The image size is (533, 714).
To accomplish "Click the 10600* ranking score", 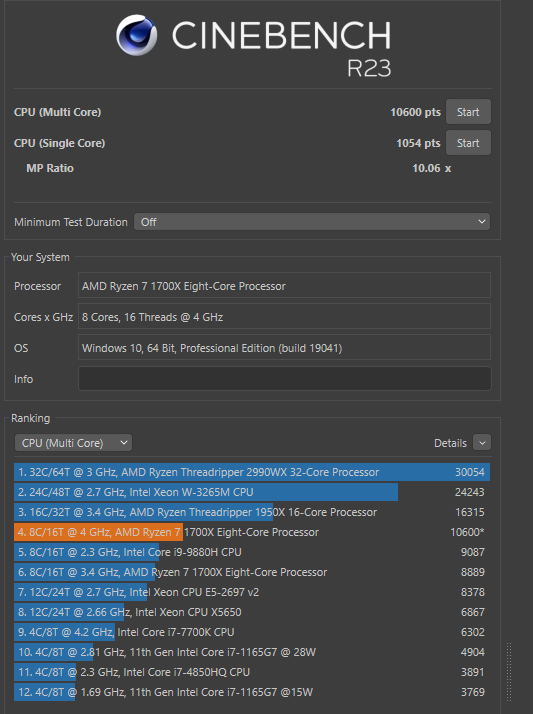I will (x=467, y=532).
